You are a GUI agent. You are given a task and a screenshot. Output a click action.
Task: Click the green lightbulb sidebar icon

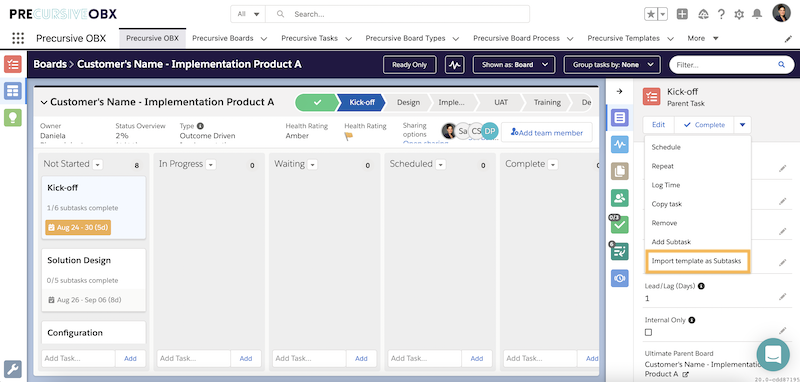point(13,117)
